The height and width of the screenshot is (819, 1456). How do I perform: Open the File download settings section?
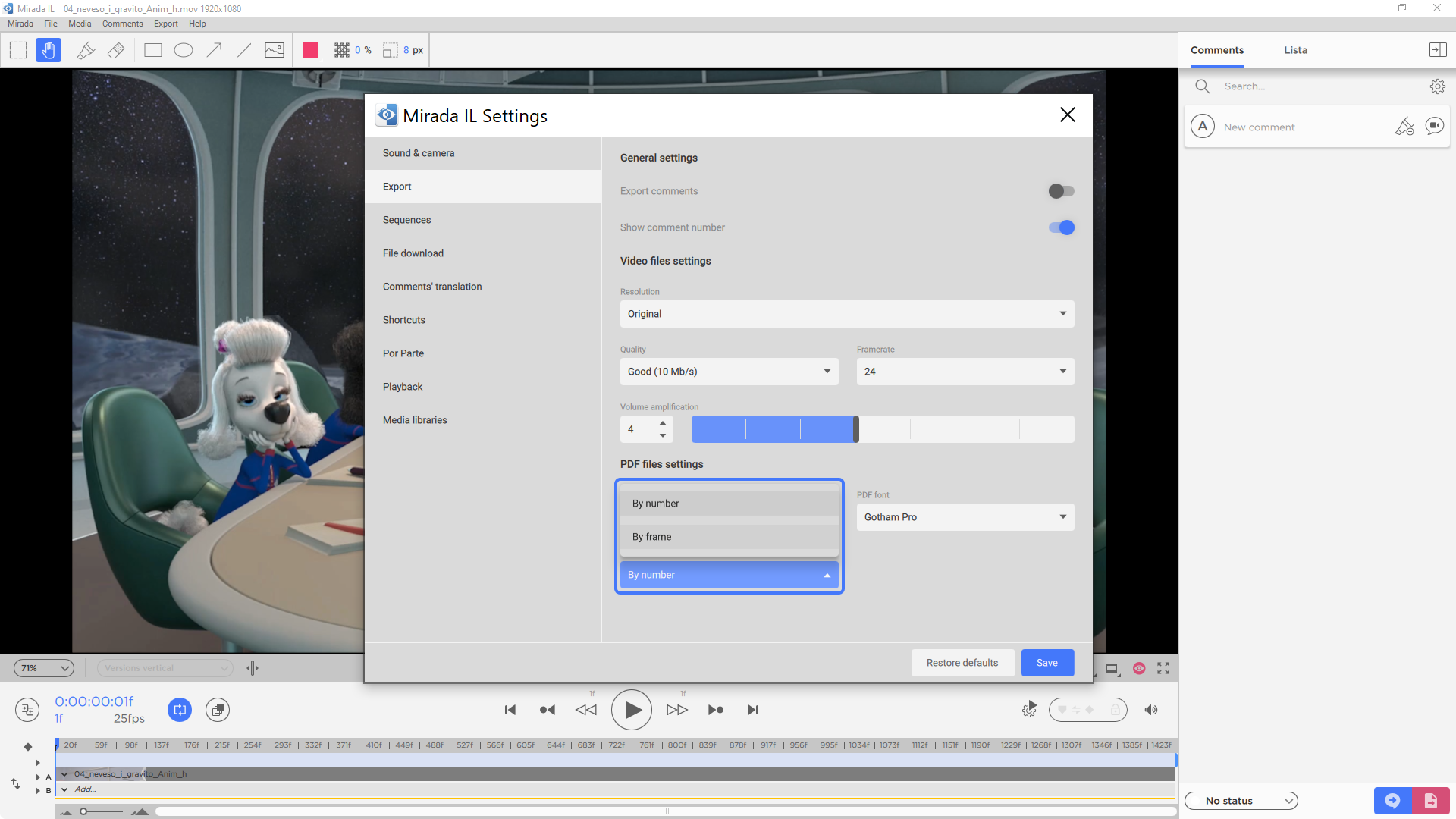pos(483,253)
